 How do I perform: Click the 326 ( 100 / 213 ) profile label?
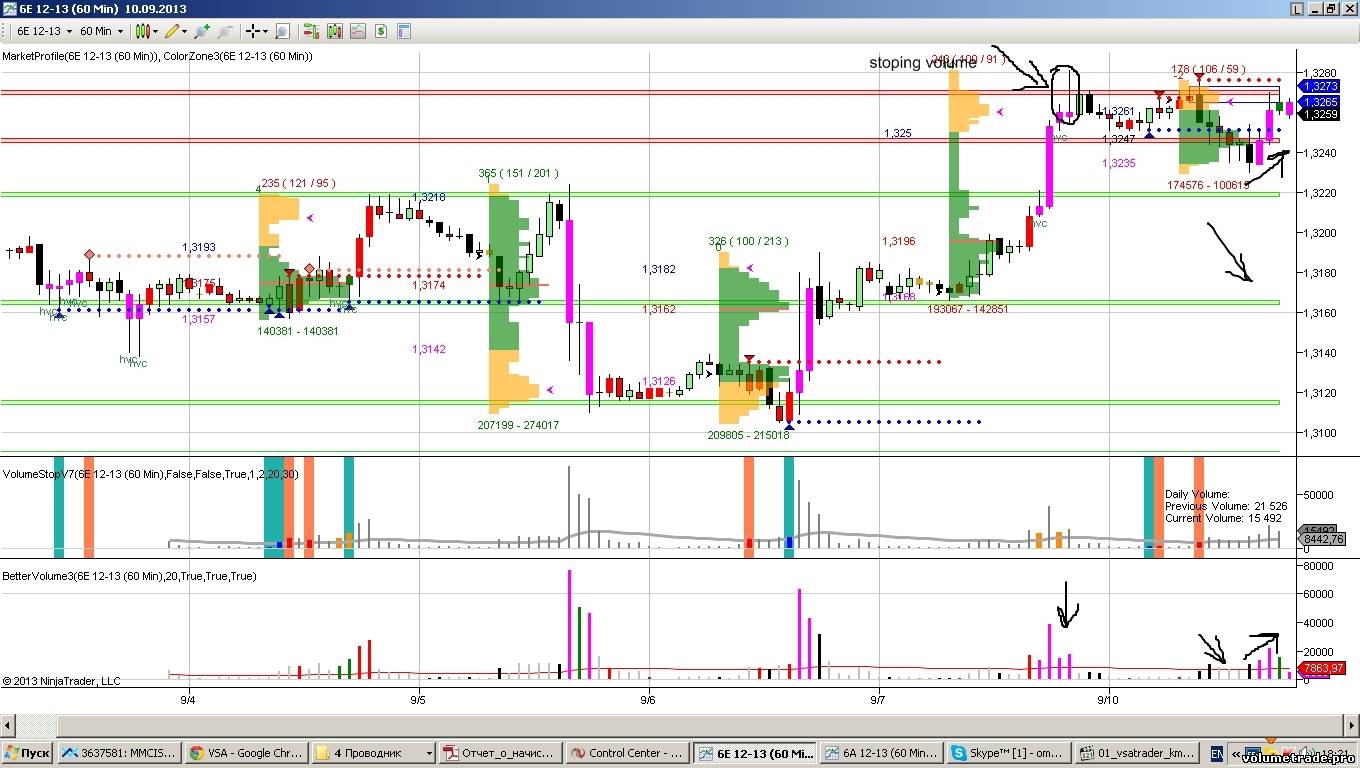[x=748, y=241]
